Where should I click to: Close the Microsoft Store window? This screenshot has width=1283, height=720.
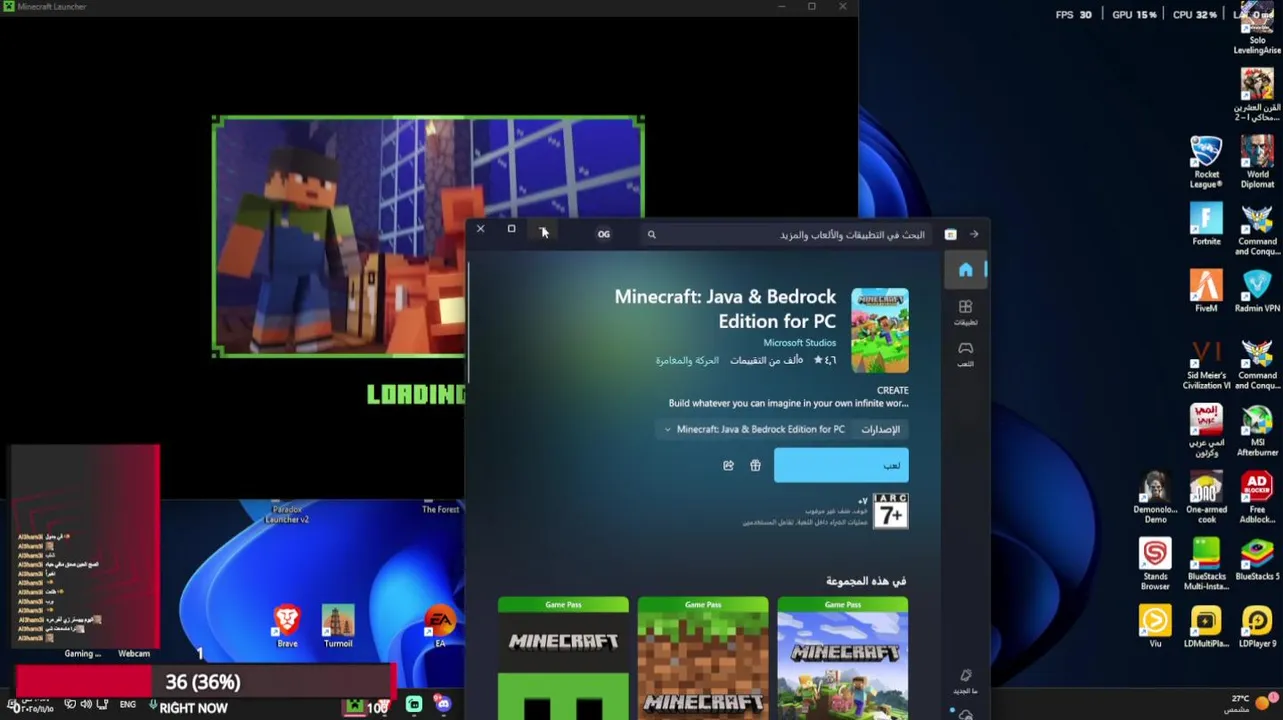[x=480, y=229]
